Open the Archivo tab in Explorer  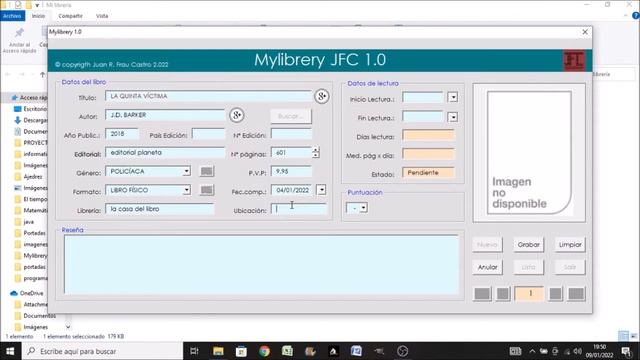tap(12, 16)
